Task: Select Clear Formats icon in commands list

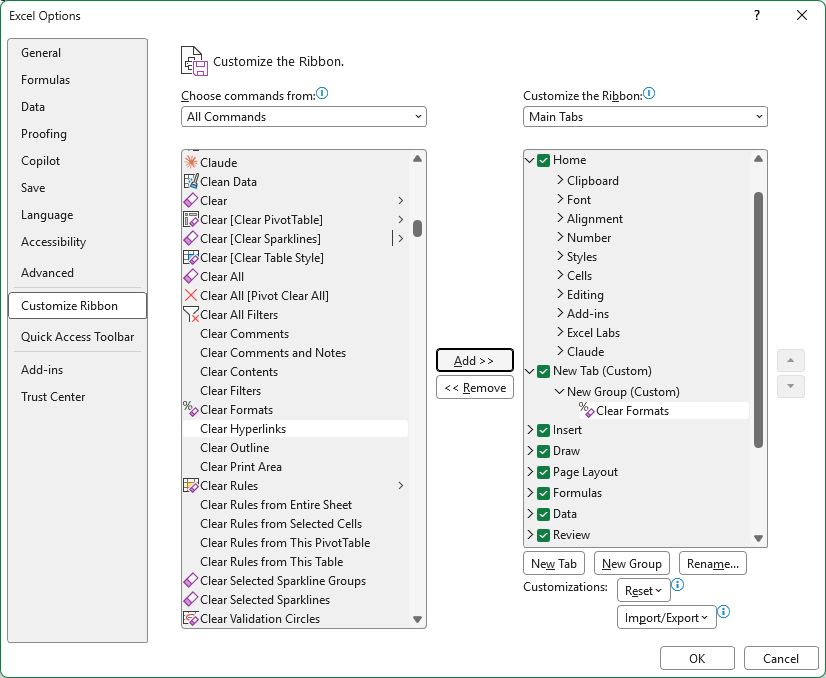Action: [x=191, y=409]
